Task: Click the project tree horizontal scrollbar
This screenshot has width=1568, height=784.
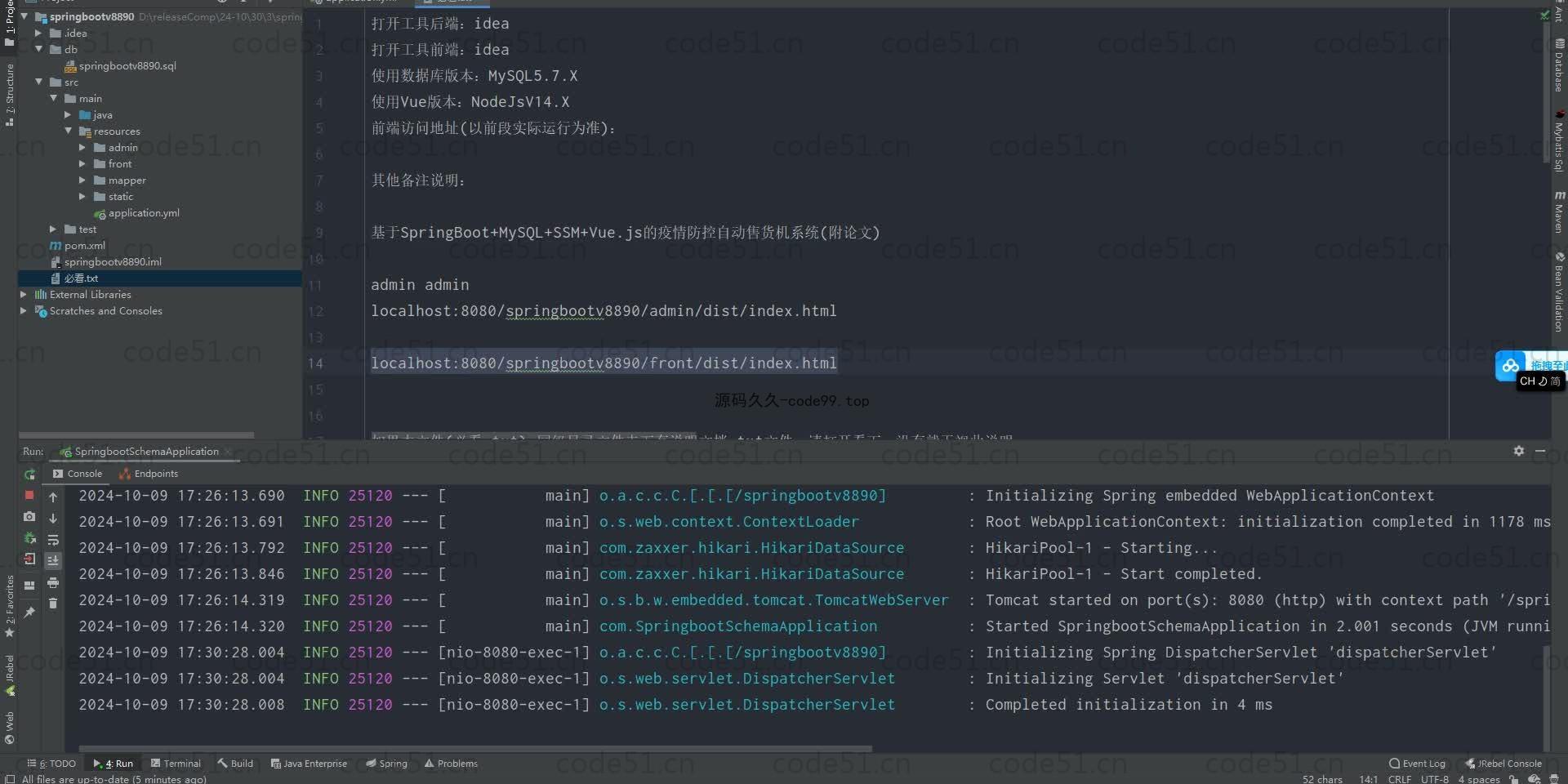Action: click(136, 435)
